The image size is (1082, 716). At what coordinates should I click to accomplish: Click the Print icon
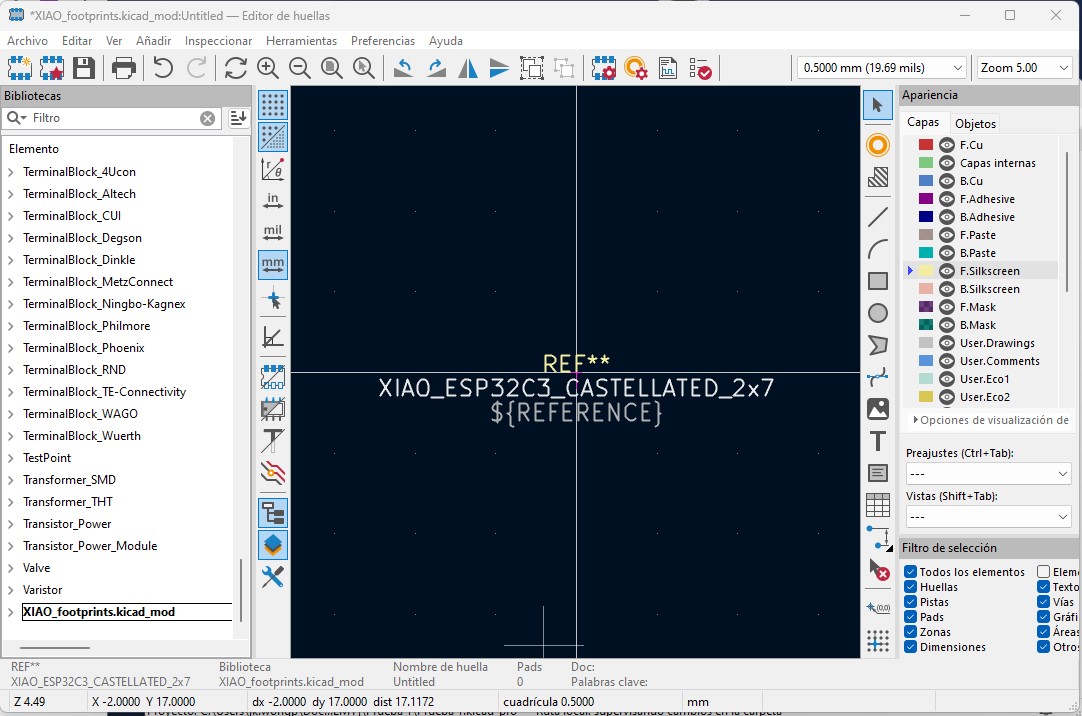pyautogui.click(x=124, y=68)
